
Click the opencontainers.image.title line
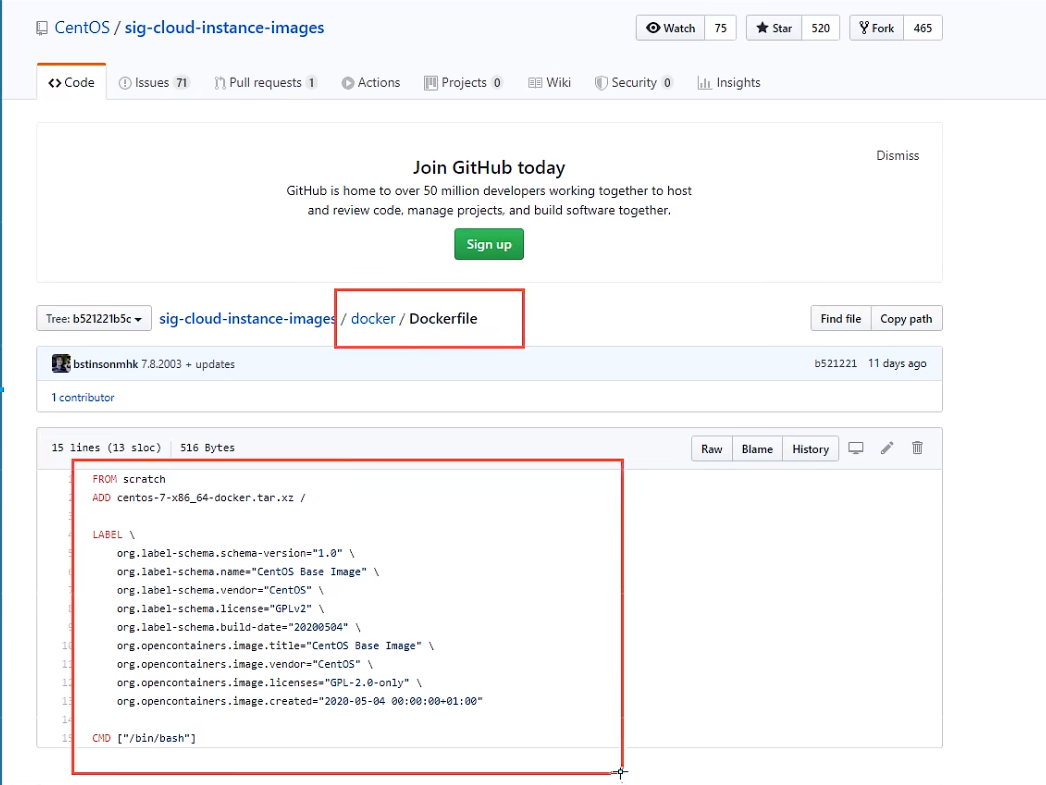(x=275, y=646)
